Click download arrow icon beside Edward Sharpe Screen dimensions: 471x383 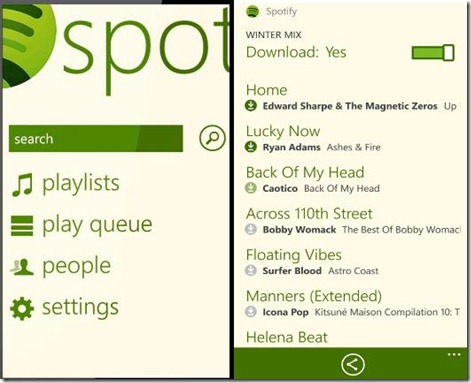[251, 106]
